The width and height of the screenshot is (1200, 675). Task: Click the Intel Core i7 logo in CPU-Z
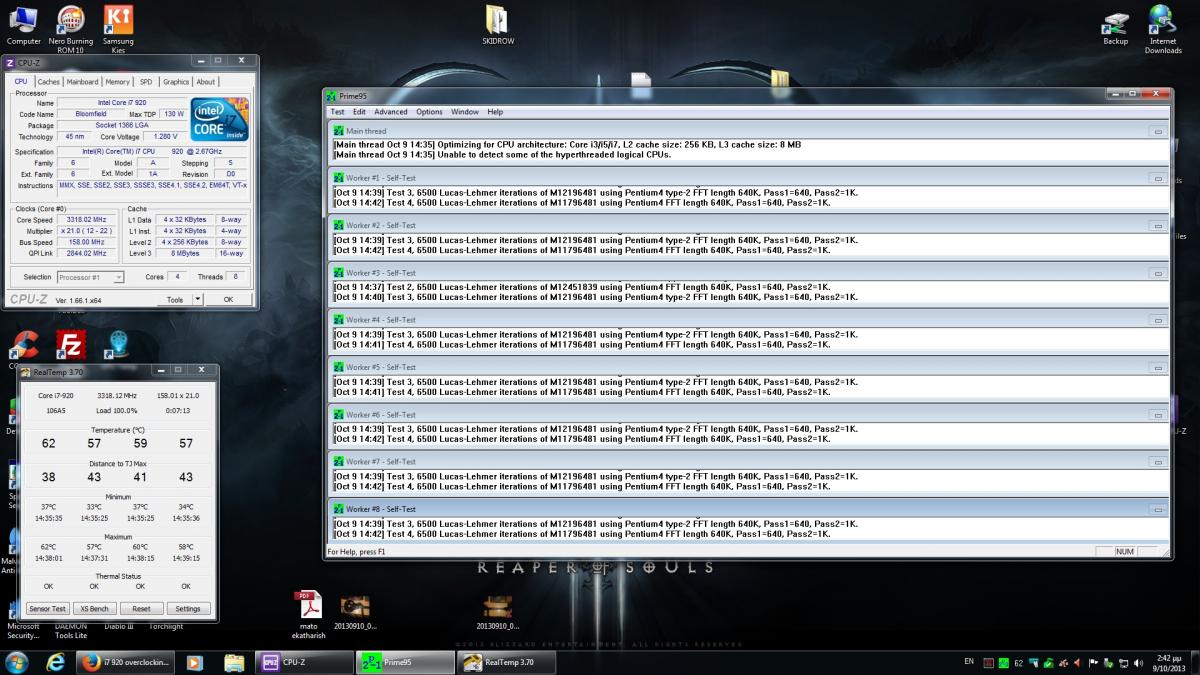coord(221,120)
